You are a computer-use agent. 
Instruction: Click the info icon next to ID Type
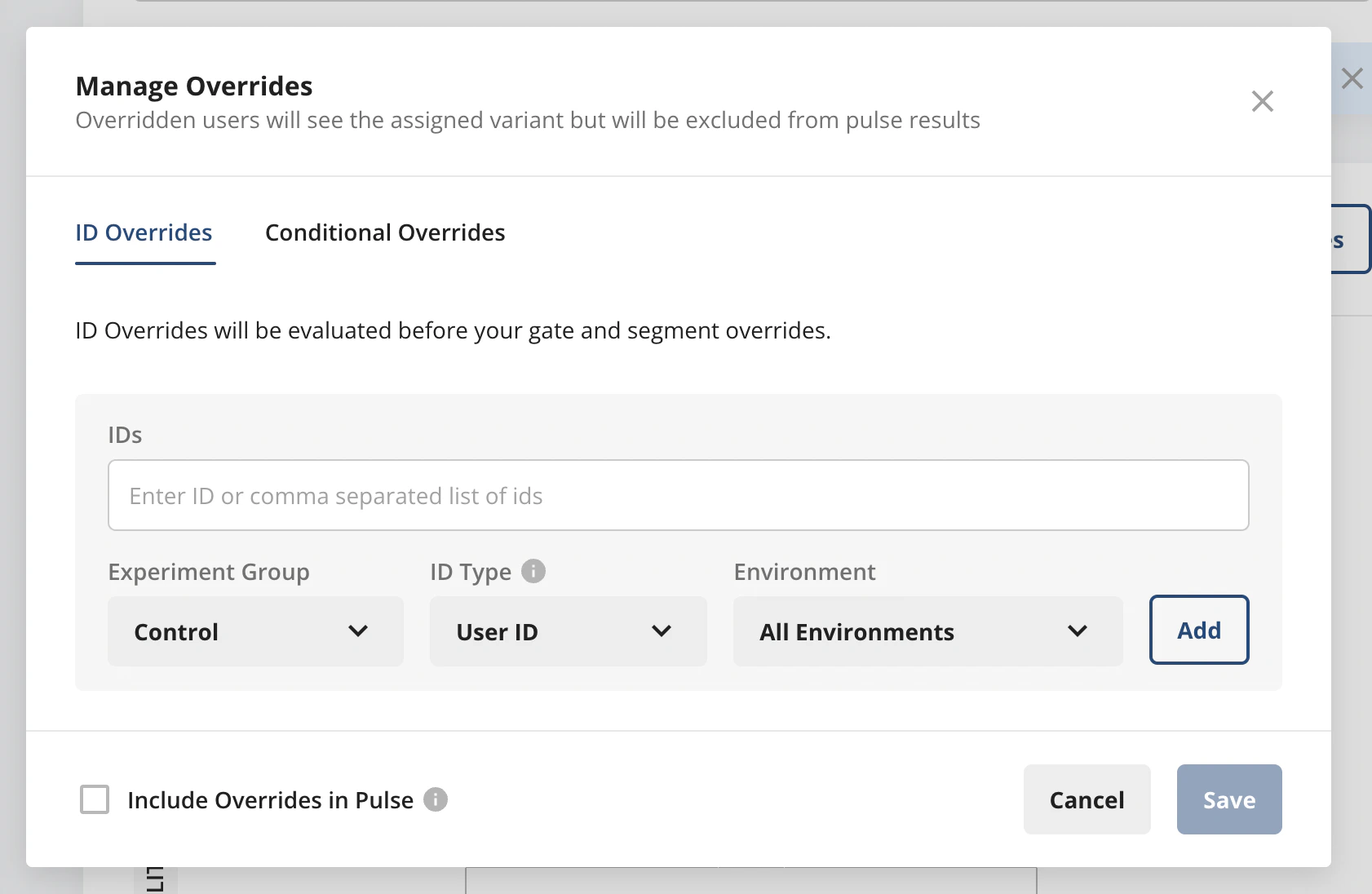tap(534, 571)
